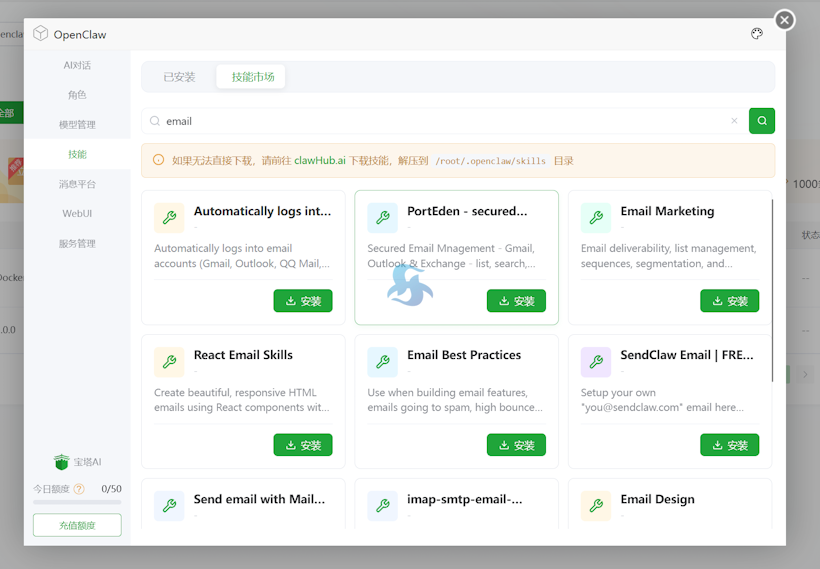Select the 技能市场 tab
This screenshot has height=569, width=820.
252,77
